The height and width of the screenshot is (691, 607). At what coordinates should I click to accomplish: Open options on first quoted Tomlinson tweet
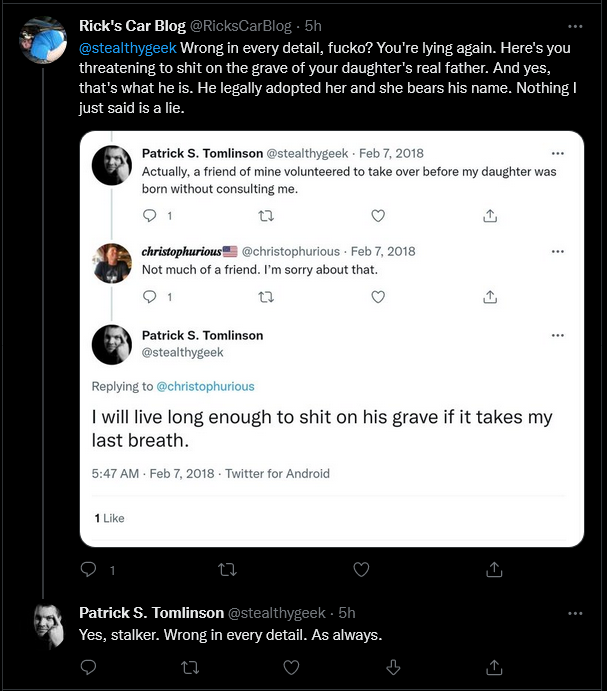tap(558, 153)
